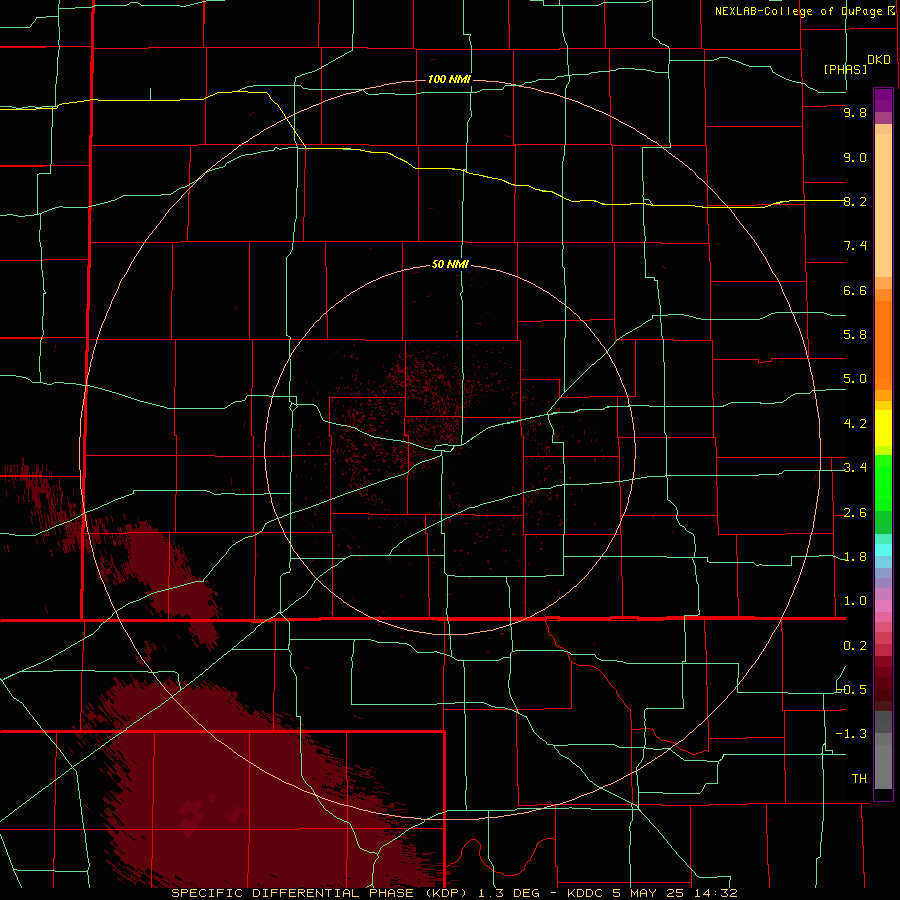The width and height of the screenshot is (900, 900).
Task: Select the [PHAS] units label
Action: pos(845,69)
